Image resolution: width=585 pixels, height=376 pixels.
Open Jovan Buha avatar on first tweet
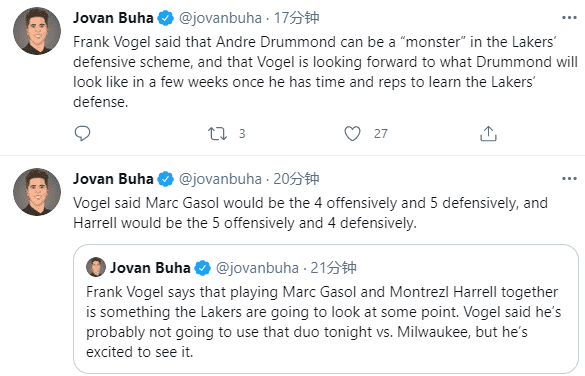coord(37,31)
